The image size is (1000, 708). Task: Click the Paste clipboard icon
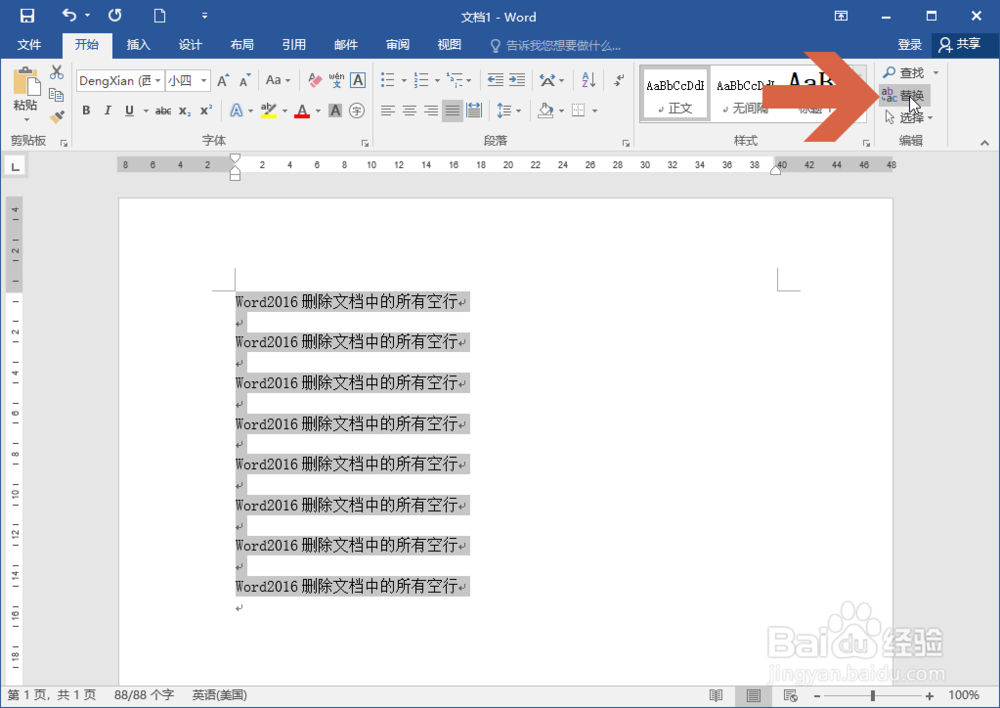coord(26,83)
